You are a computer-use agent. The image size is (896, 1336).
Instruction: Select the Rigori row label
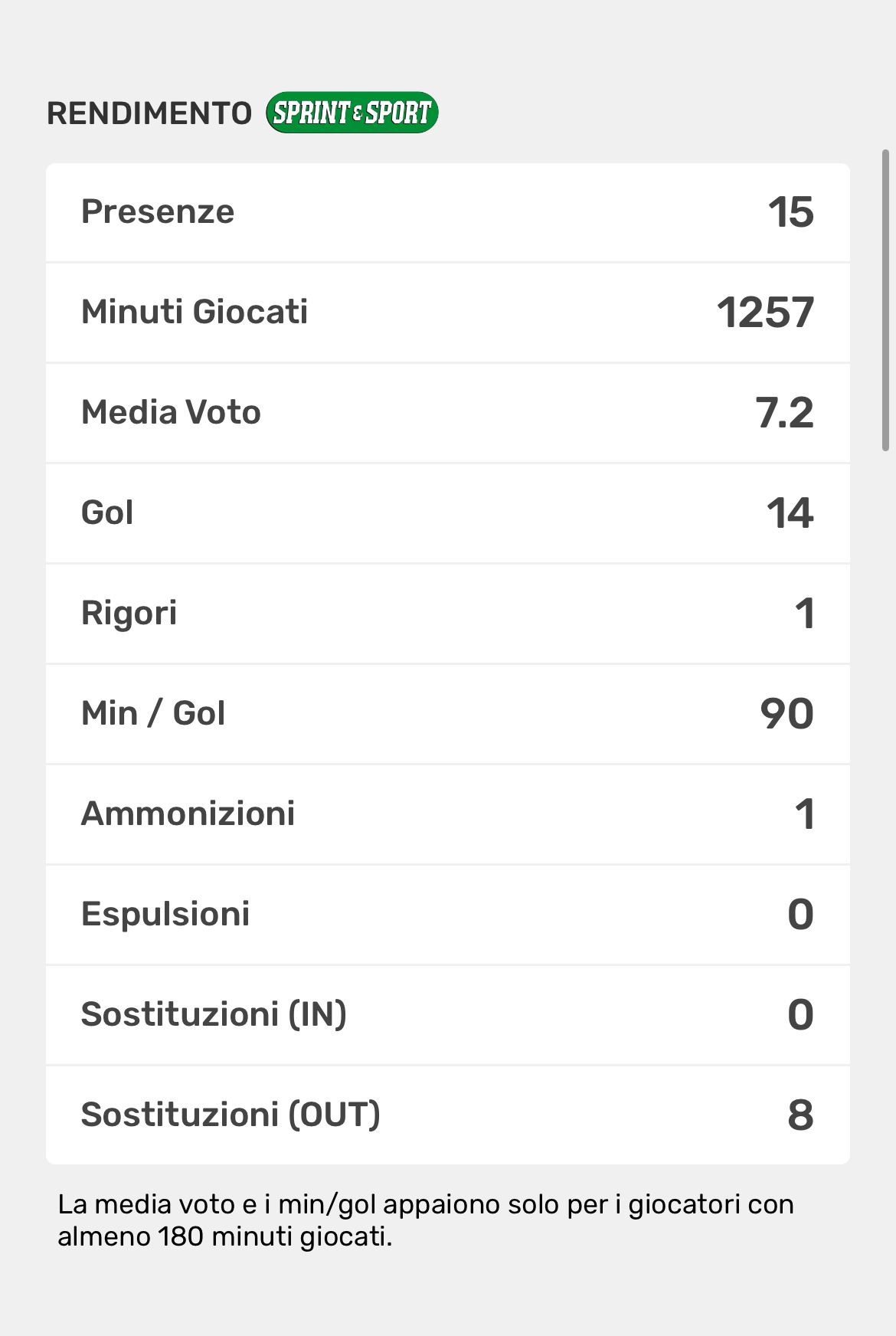tap(129, 613)
